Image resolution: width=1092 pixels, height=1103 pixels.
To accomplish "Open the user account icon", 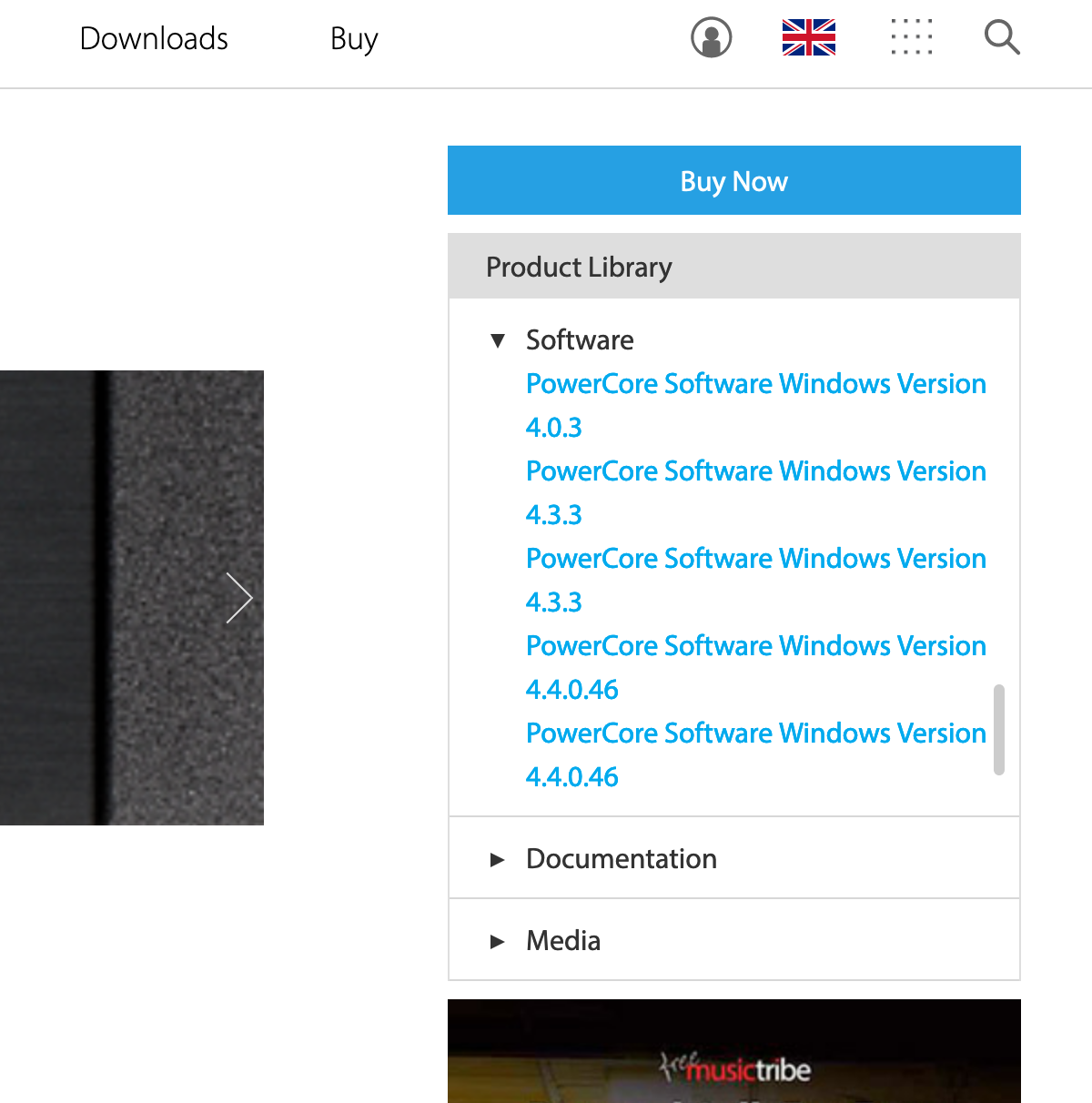I will point(711,38).
